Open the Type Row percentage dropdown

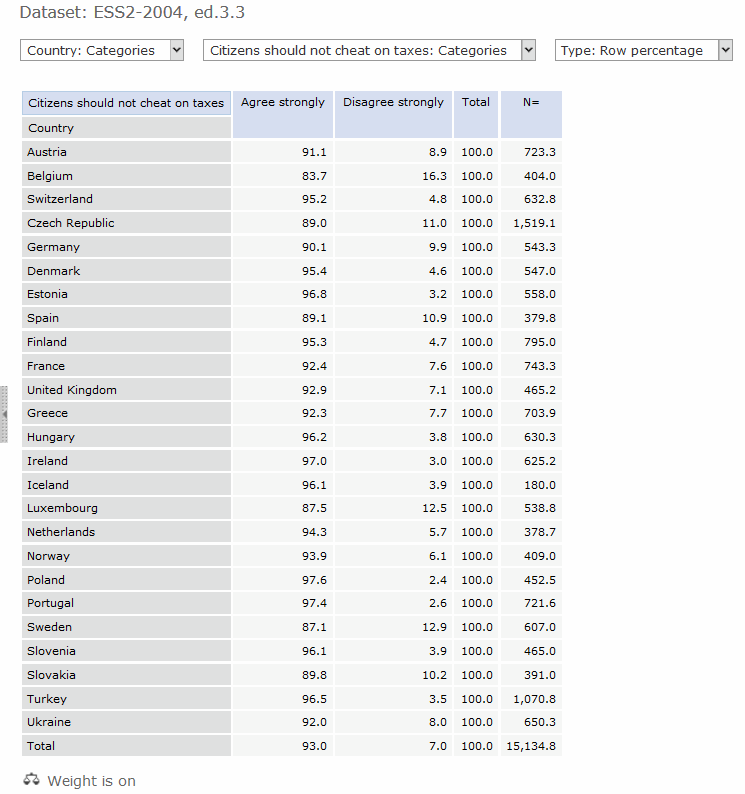coord(643,50)
